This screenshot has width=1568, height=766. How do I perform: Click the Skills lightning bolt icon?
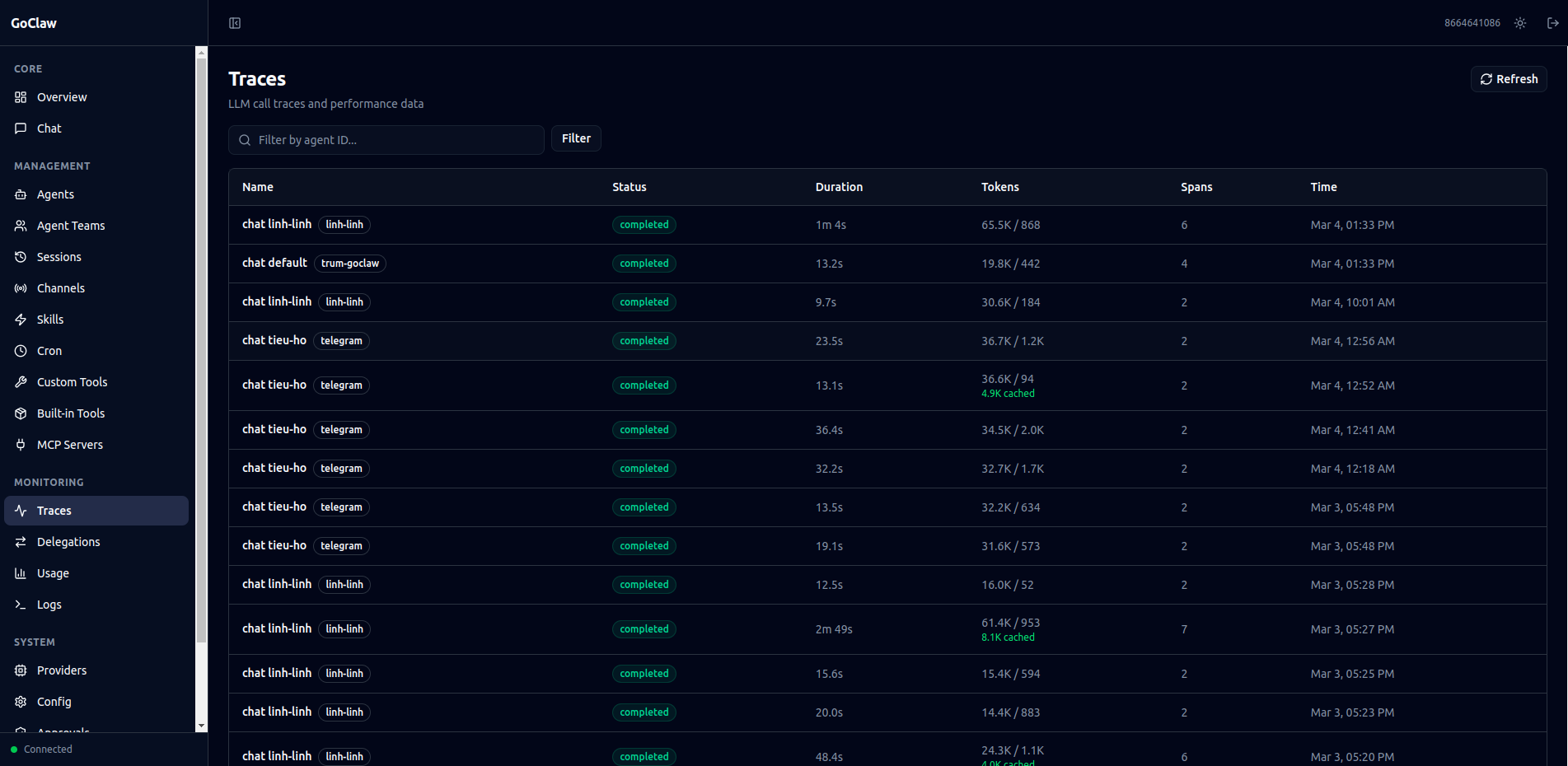(x=21, y=320)
